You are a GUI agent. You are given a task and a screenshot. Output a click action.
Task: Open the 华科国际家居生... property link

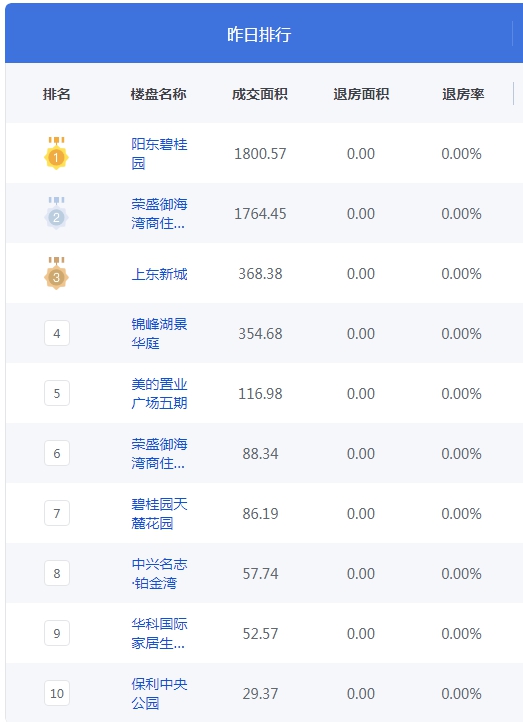point(159,634)
